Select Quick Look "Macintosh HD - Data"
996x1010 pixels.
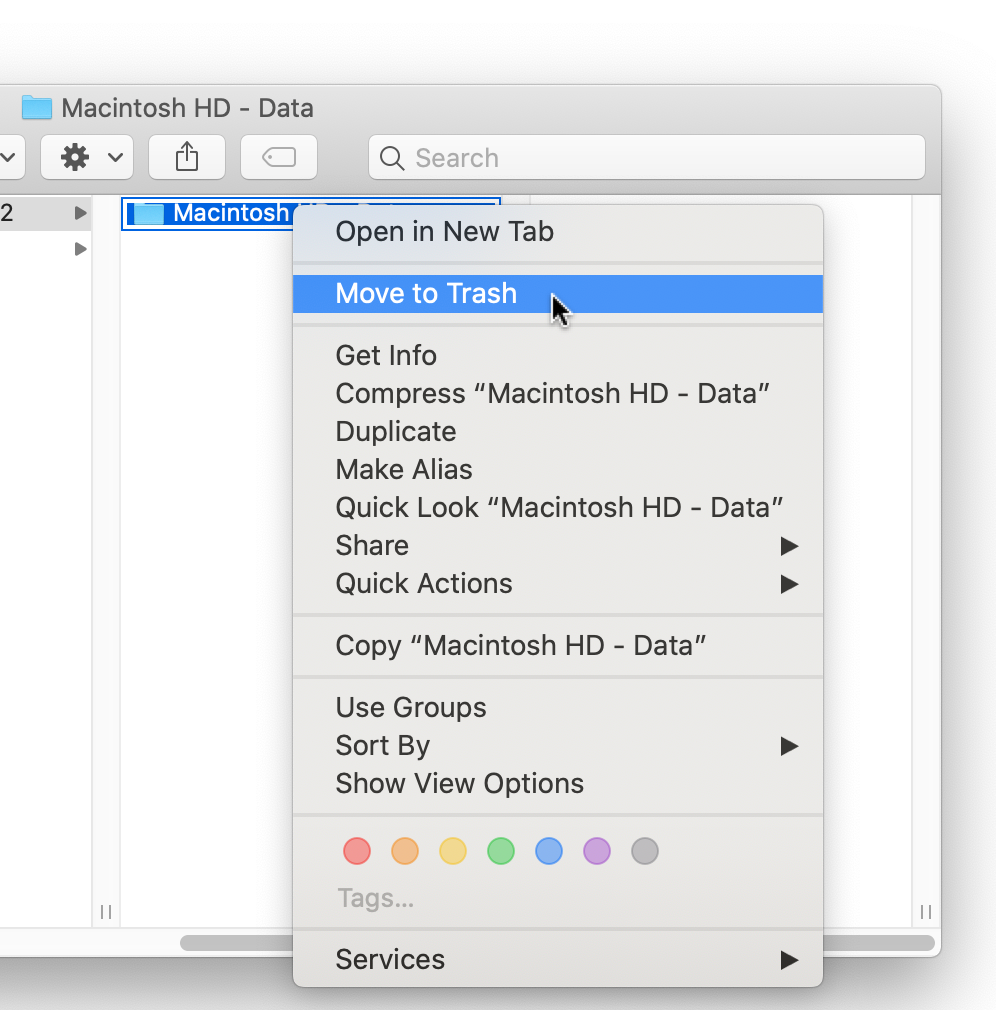point(558,508)
